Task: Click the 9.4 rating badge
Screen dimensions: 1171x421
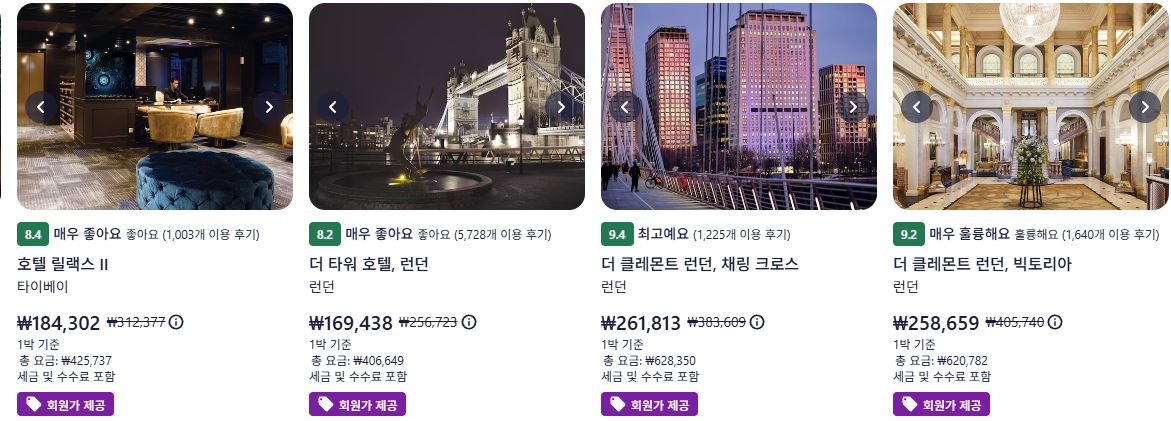Action: tap(617, 234)
